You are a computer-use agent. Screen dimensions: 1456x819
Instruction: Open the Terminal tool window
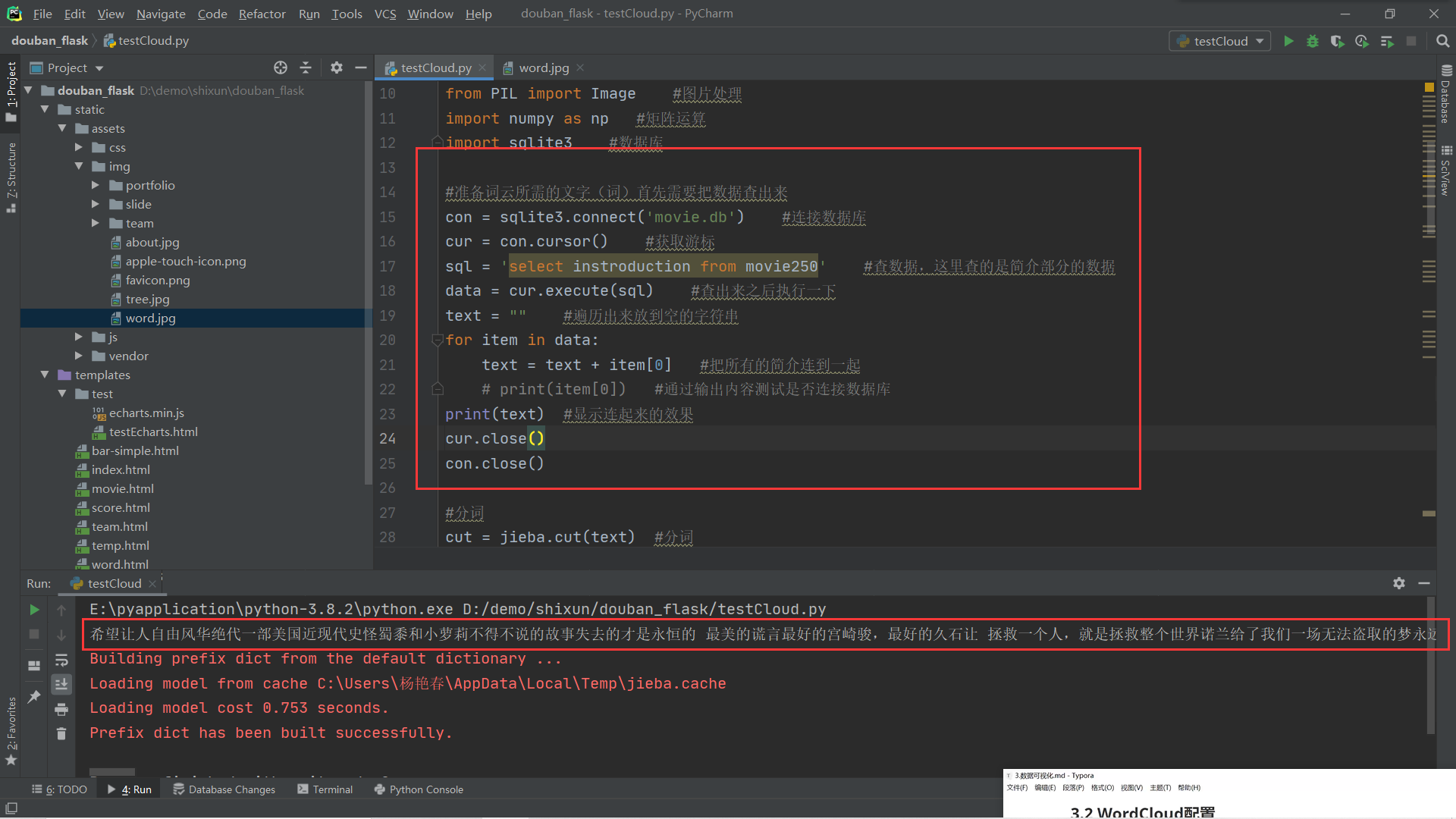click(x=325, y=789)
